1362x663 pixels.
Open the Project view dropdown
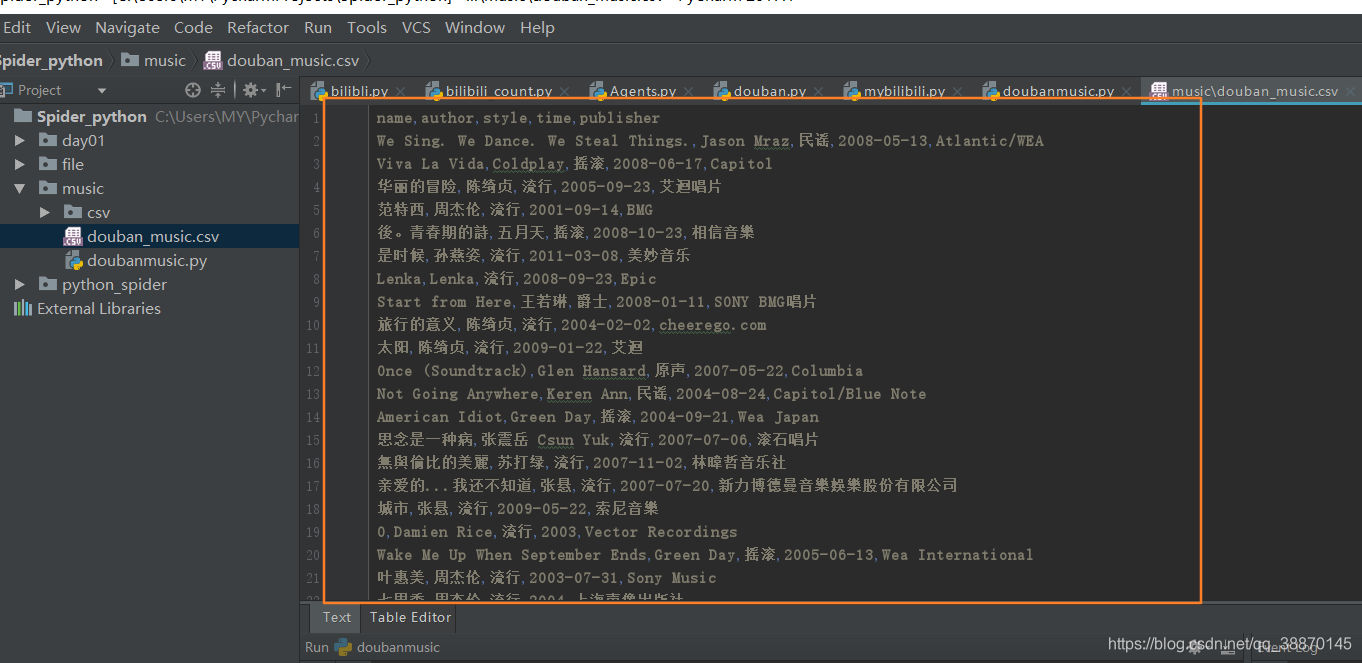tap(102, 91)
